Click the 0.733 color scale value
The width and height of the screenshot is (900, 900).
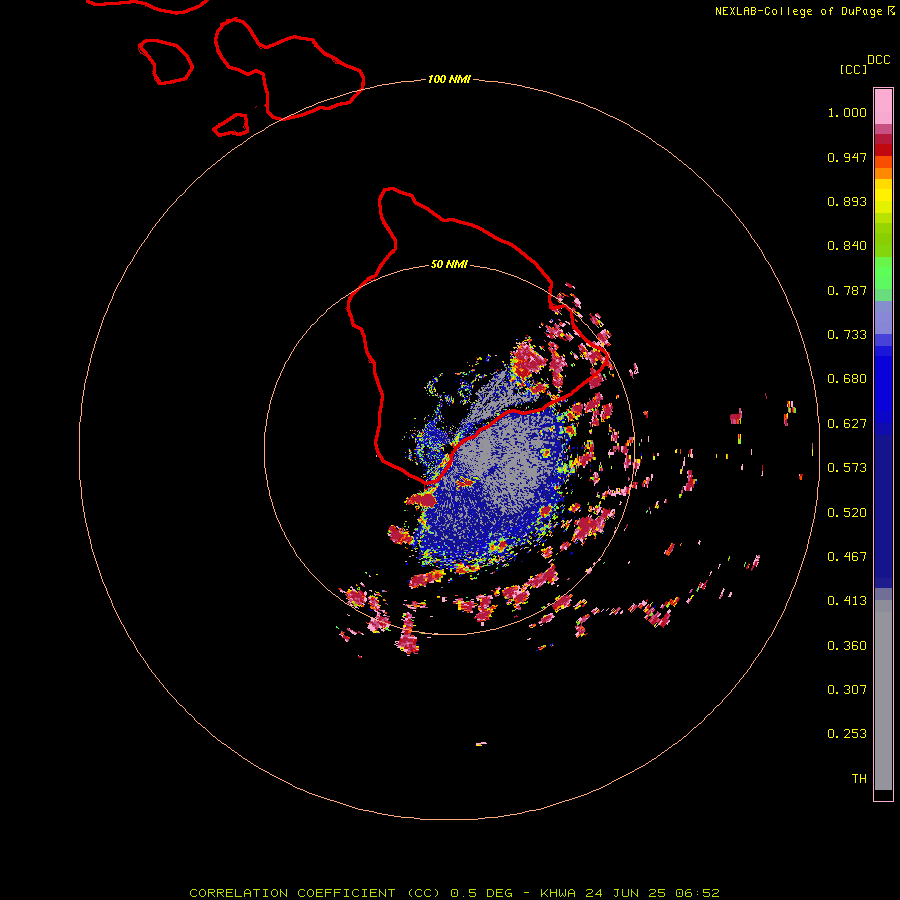[847, 335]
